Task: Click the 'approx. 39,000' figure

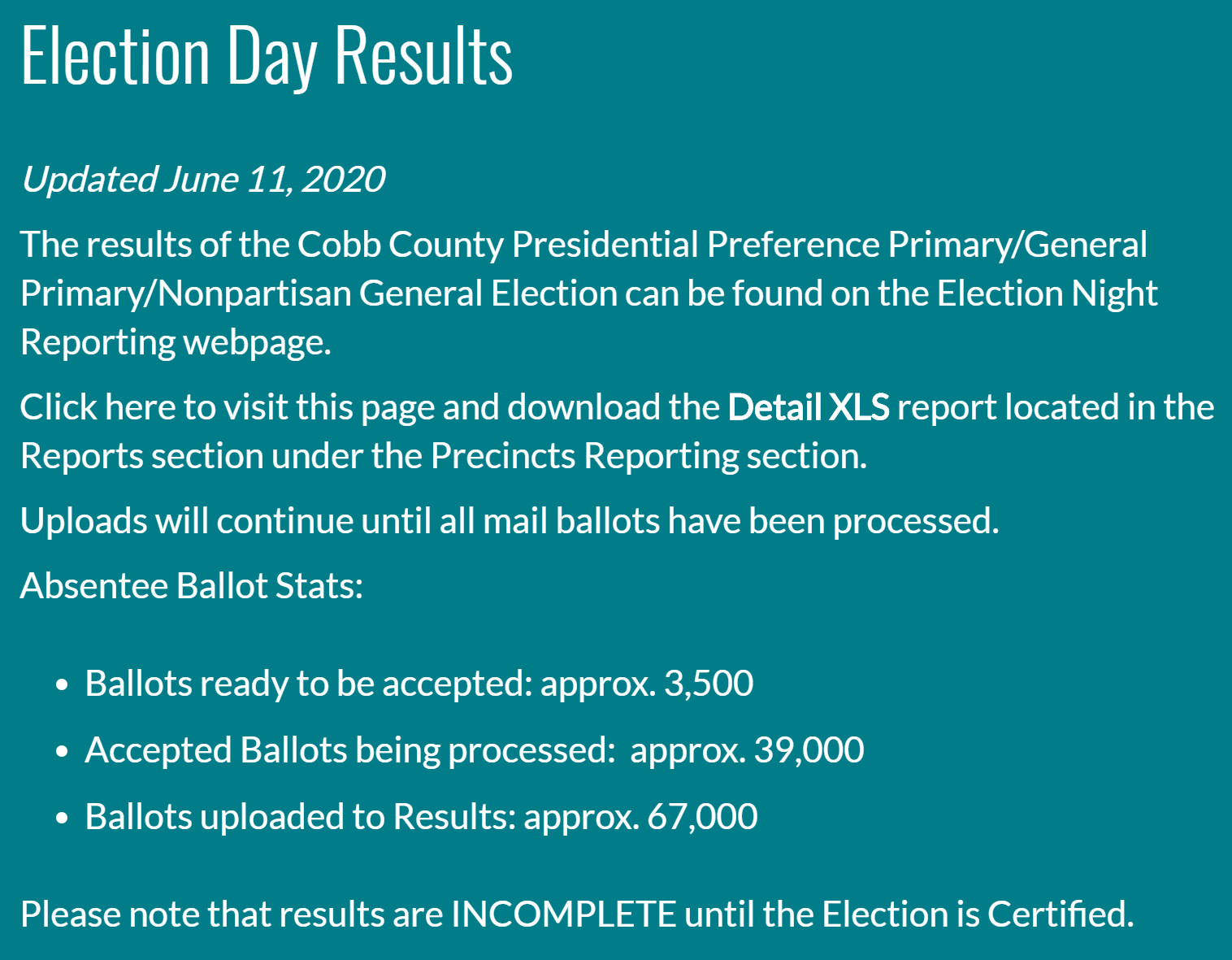Action: [x=747, y=750]
